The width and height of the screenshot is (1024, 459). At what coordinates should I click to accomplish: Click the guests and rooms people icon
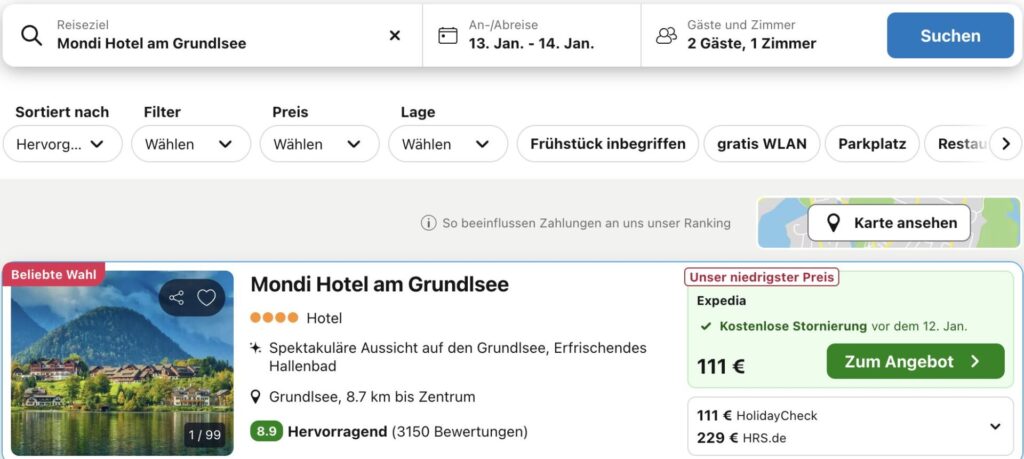coord(666,36)
